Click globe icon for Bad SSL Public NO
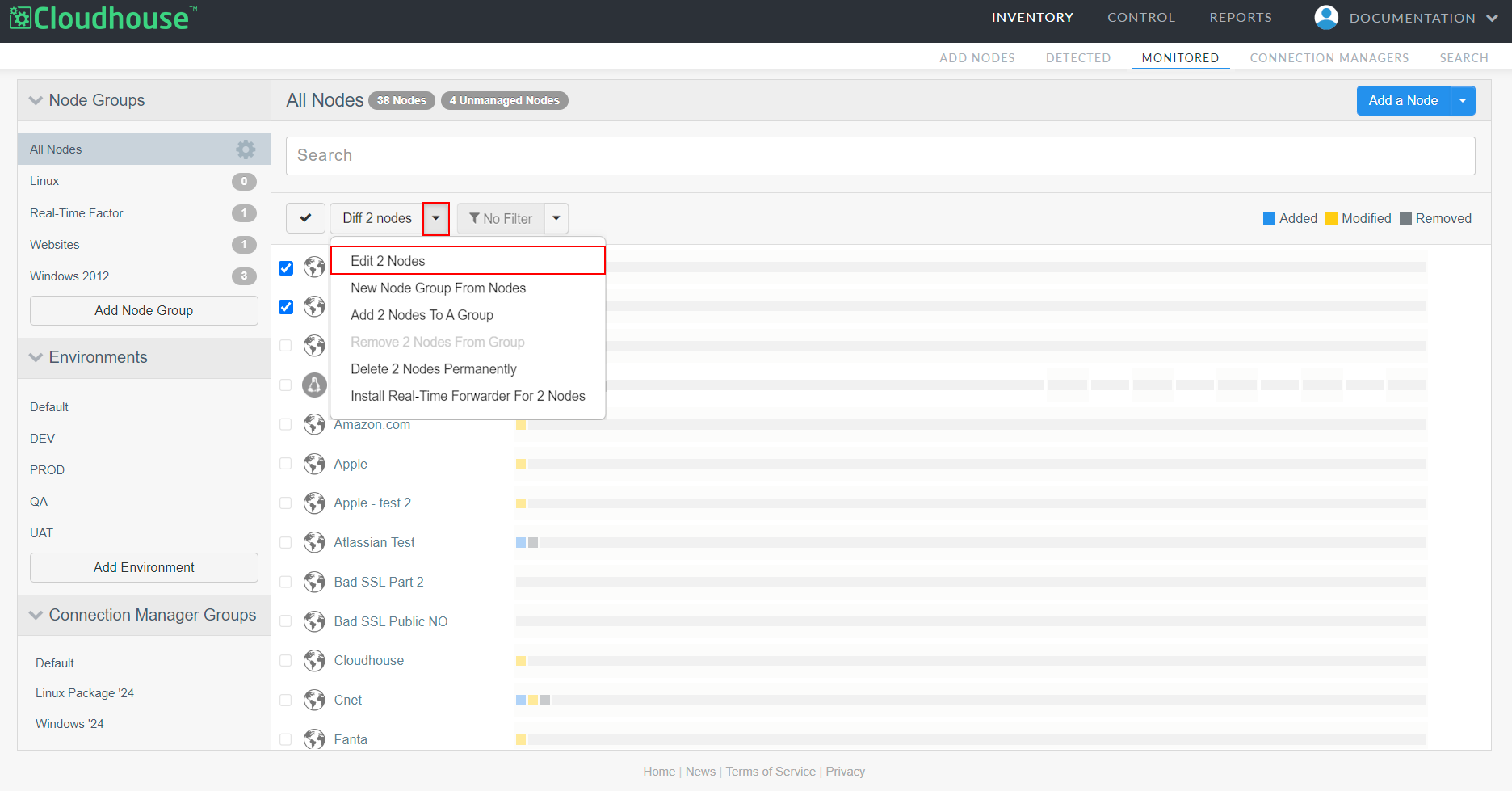This screenshot has width=1512, height=791. (x=314, y=621)
